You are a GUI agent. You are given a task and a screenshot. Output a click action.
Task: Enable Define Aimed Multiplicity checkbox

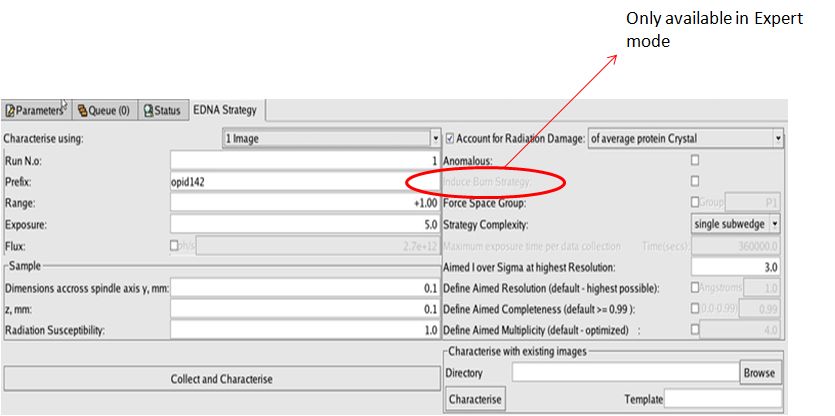click(x=695, y=330)
